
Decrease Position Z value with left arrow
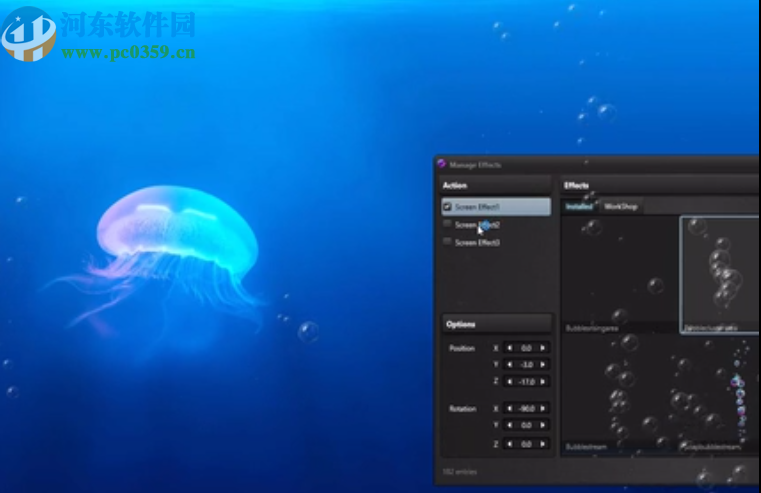[510, 382]
